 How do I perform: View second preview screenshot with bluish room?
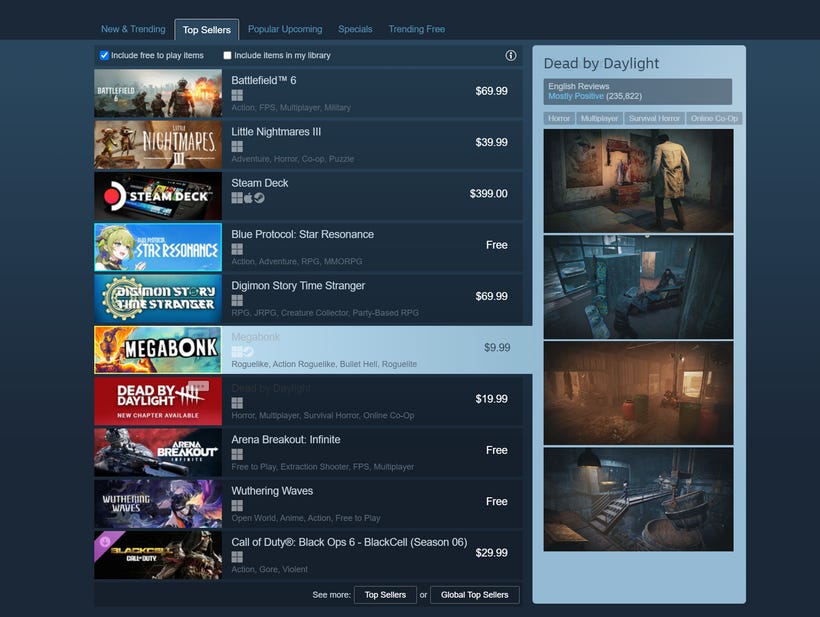[x=639, y=287]
